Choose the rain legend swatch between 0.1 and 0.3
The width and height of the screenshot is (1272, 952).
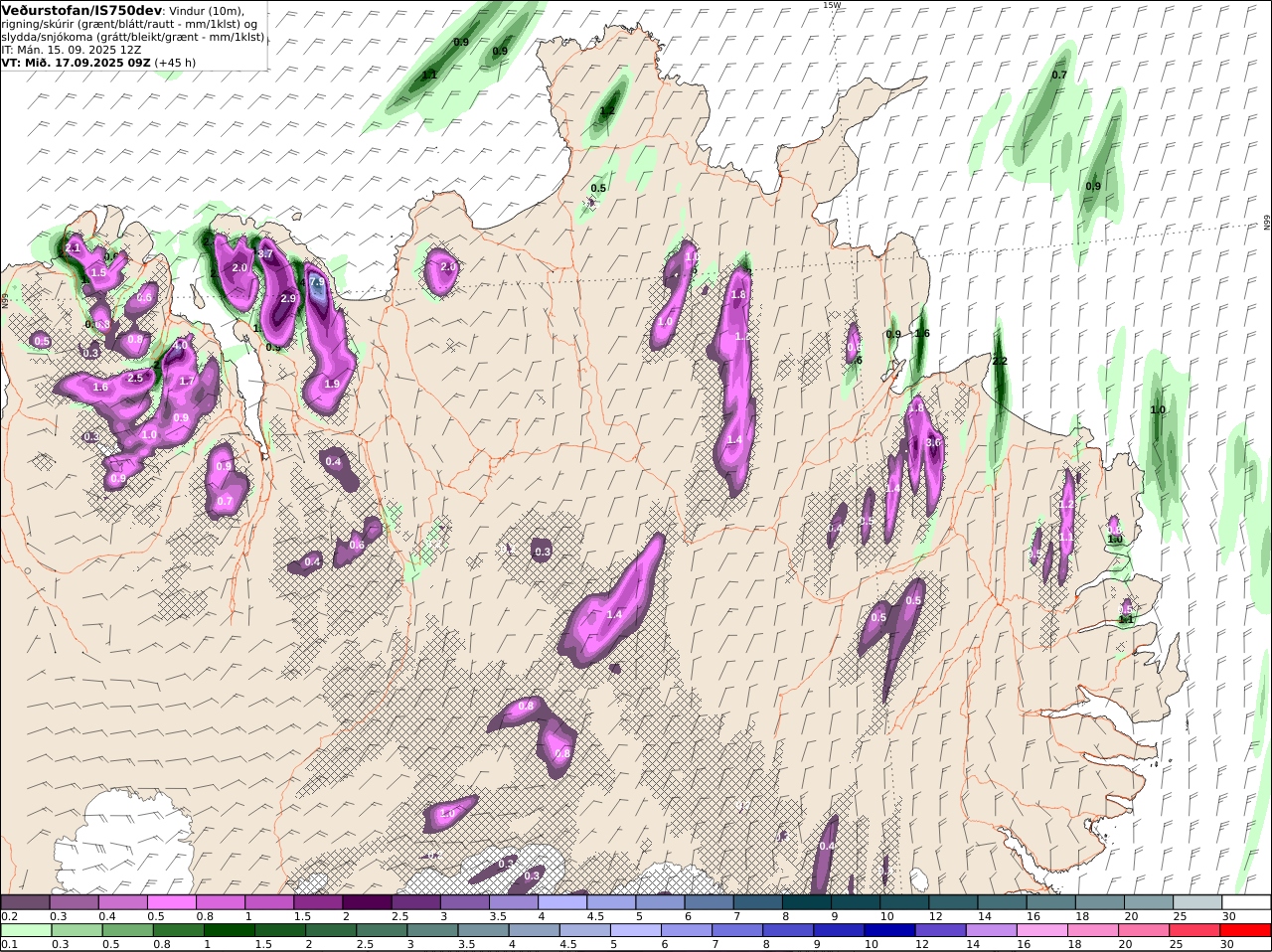(x=26, y=930)
